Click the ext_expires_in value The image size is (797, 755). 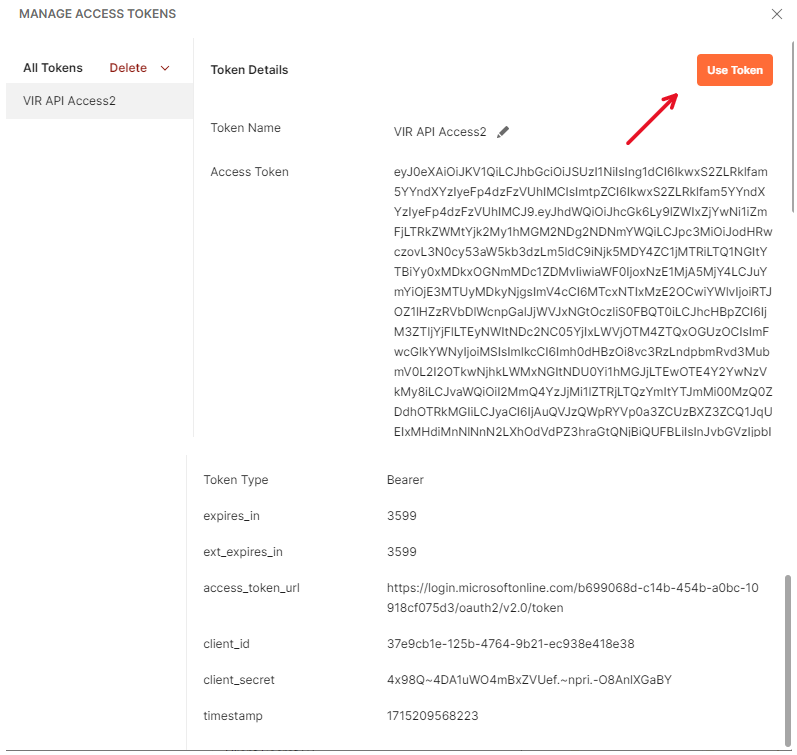coord(402,552)
